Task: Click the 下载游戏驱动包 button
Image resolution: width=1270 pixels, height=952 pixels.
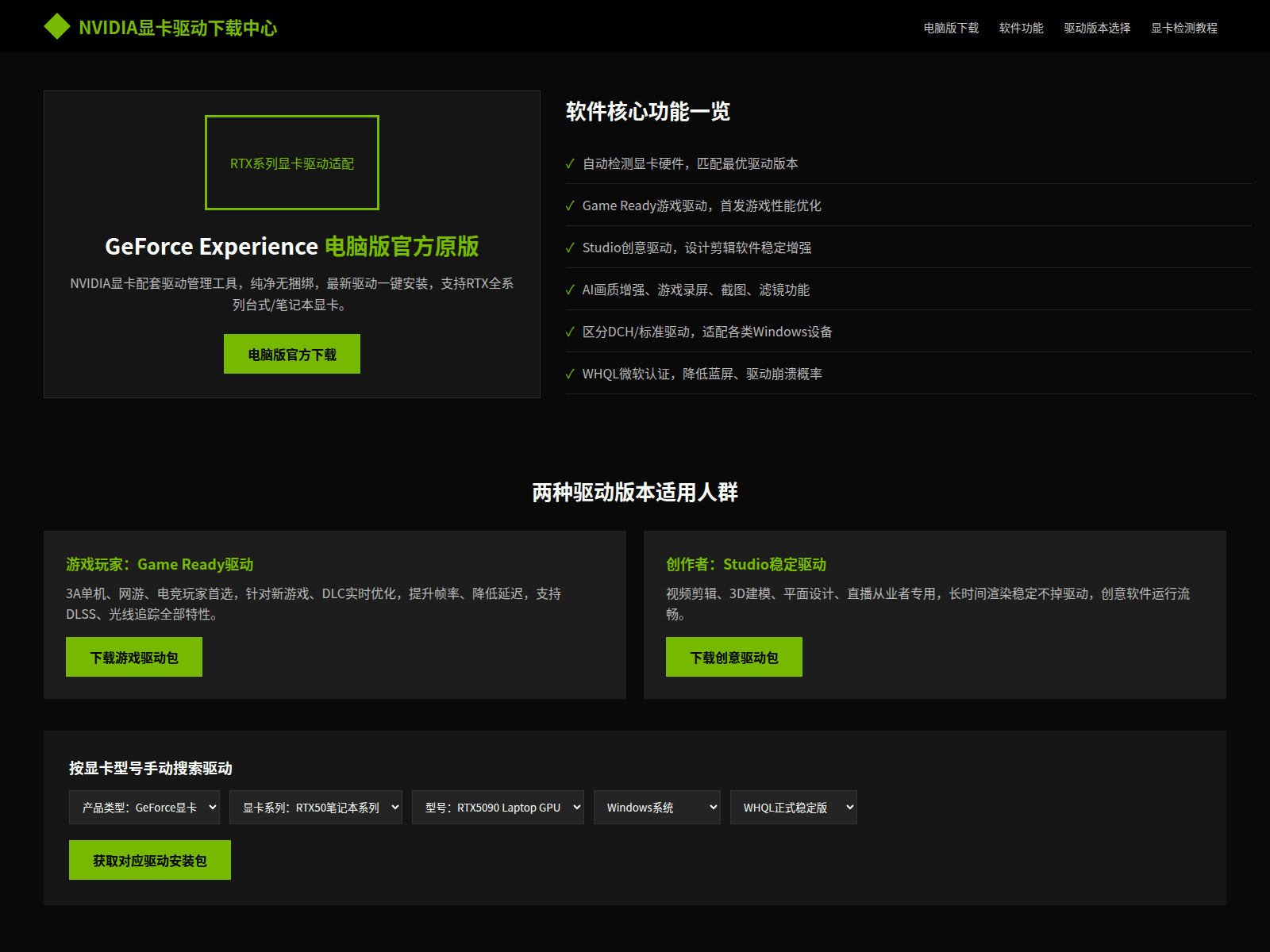Action: tap(134, 657)
